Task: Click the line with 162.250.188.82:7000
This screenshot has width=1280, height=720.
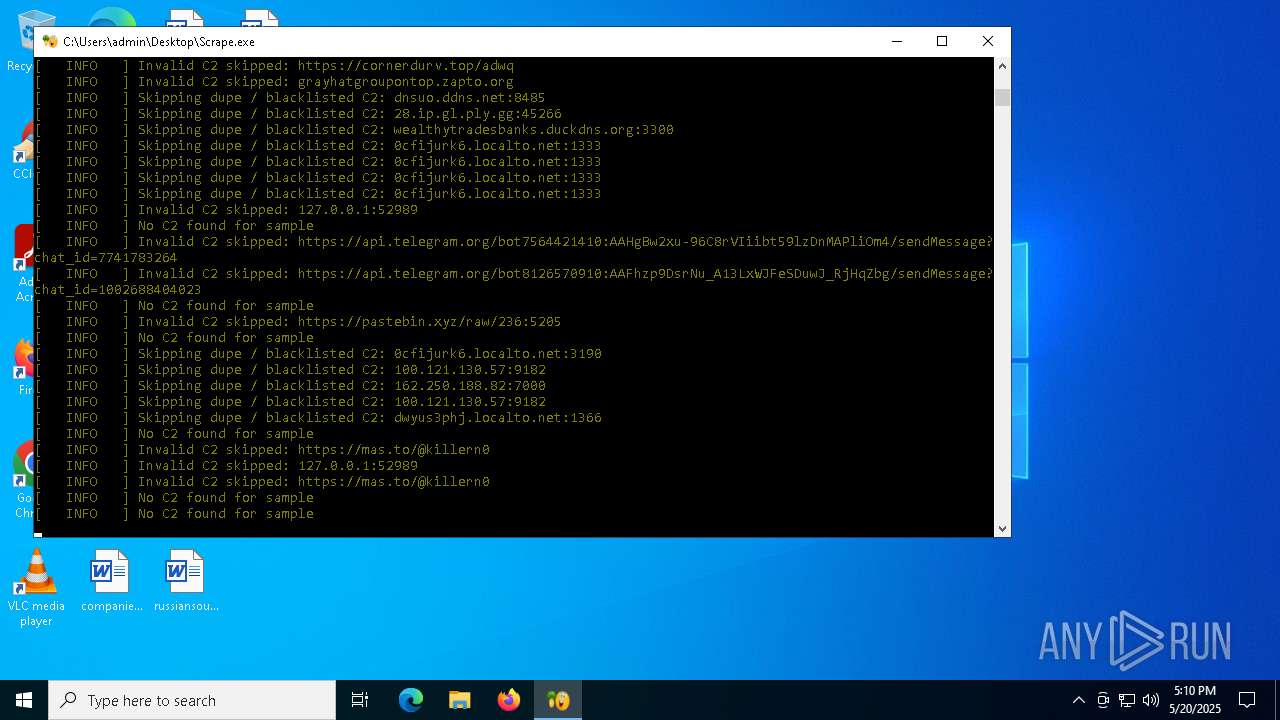Action: (x=290, y=386)
